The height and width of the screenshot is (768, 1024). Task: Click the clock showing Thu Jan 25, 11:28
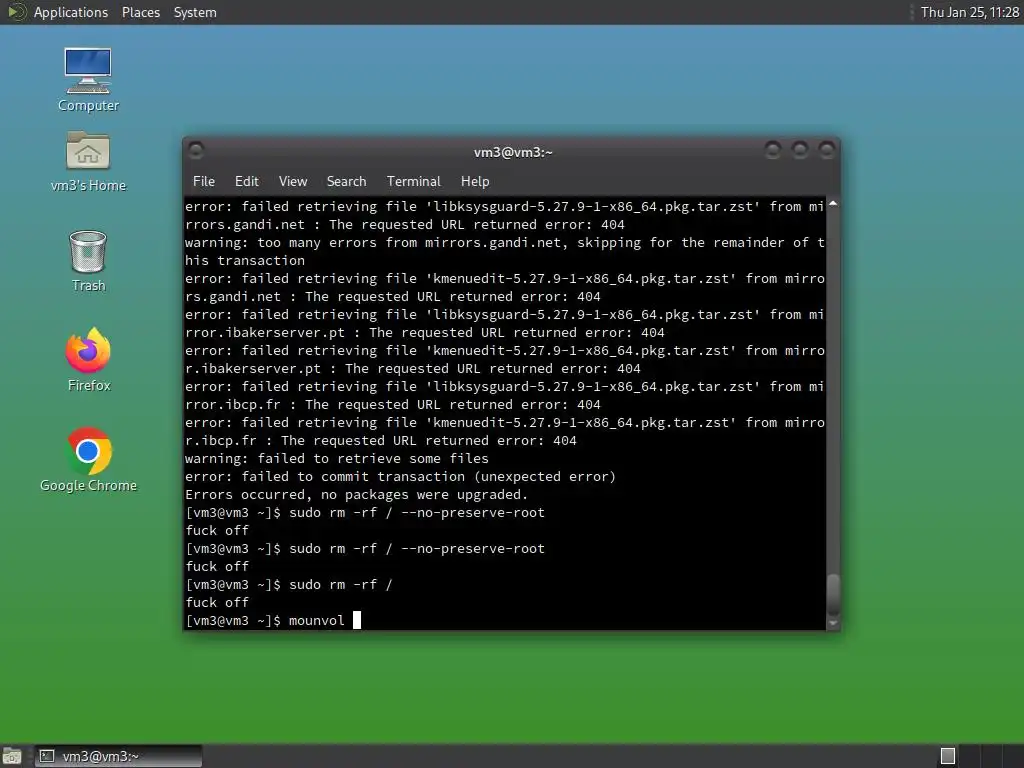969,12
